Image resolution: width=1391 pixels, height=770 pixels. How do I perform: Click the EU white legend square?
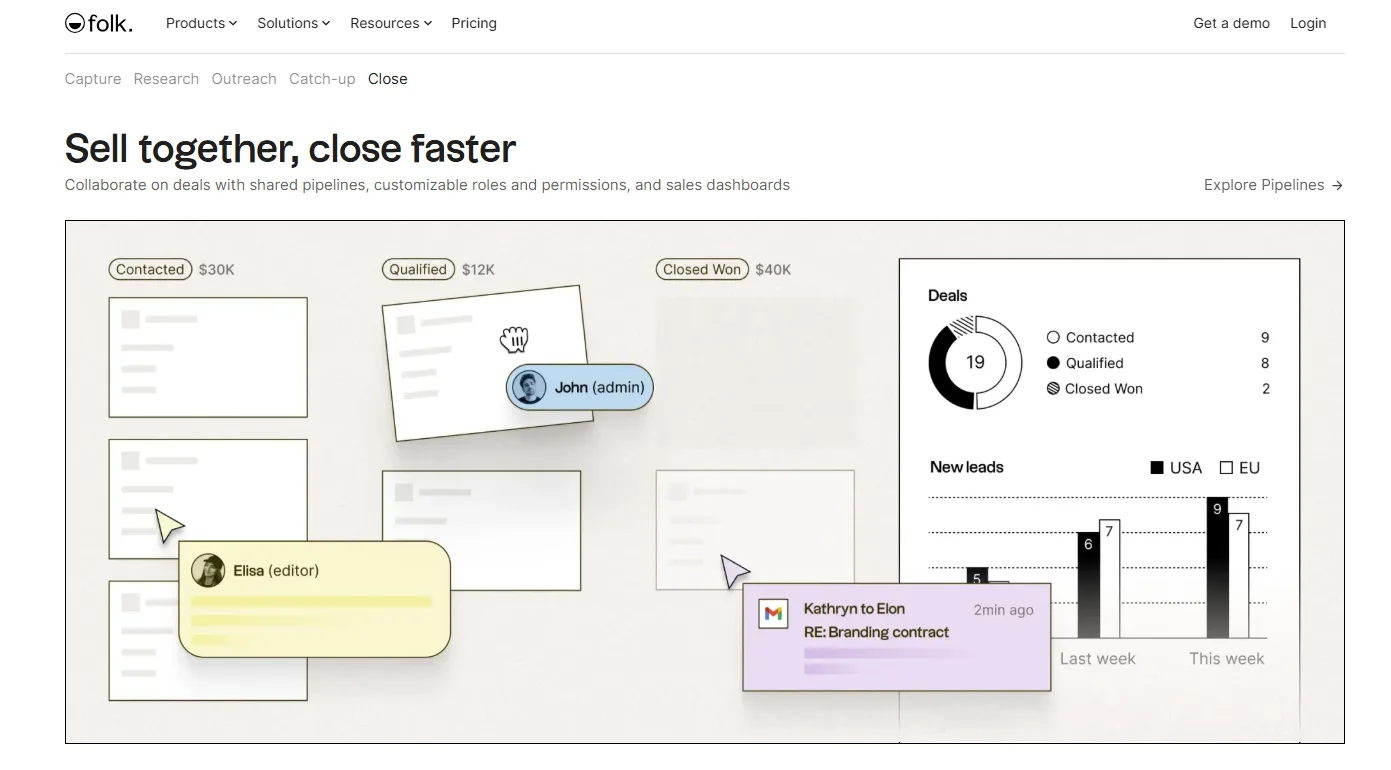click(x=1227, y=468)
